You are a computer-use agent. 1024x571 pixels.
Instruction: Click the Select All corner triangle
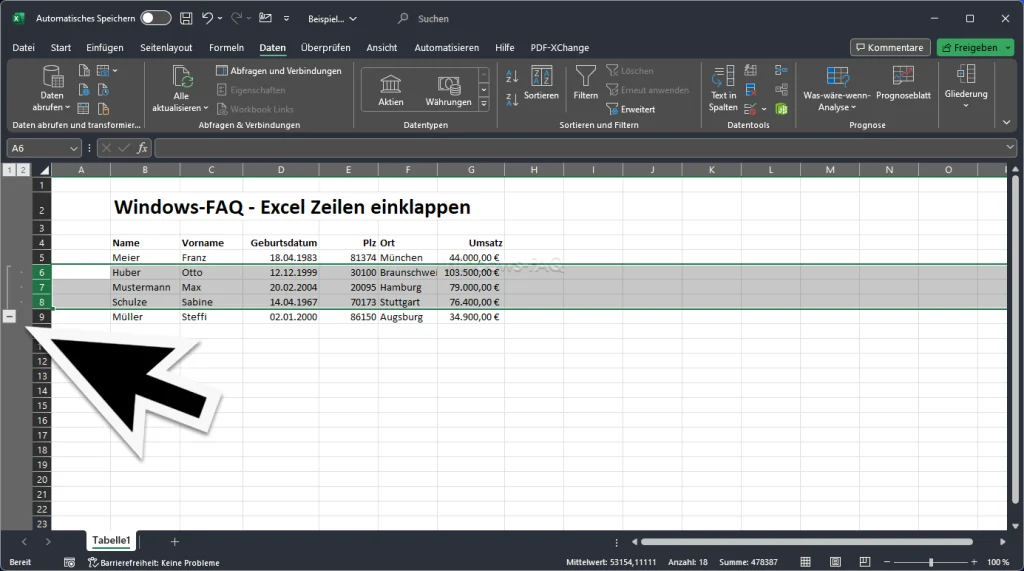[43, 170]
